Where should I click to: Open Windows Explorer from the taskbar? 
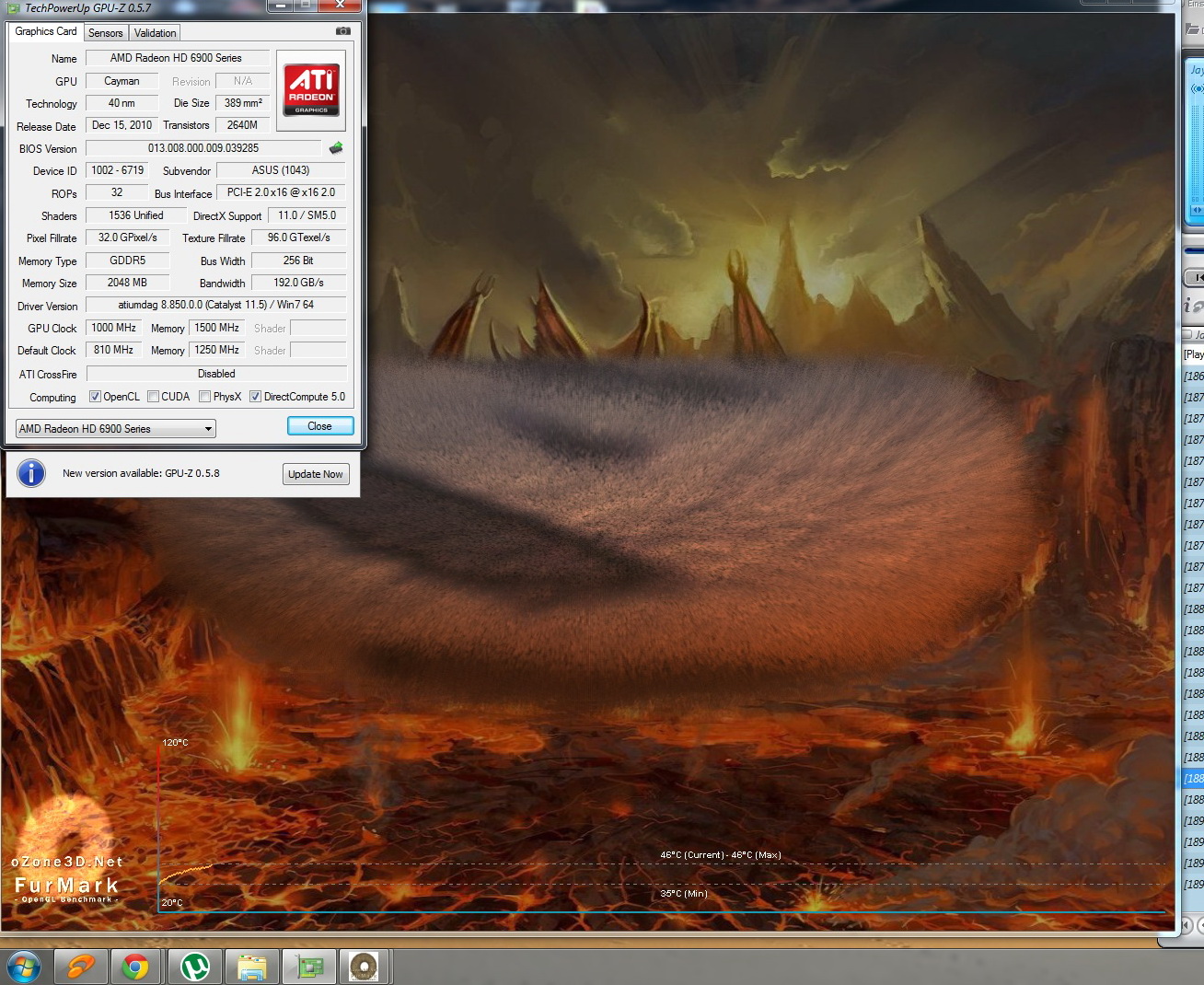tap(251, 968)
